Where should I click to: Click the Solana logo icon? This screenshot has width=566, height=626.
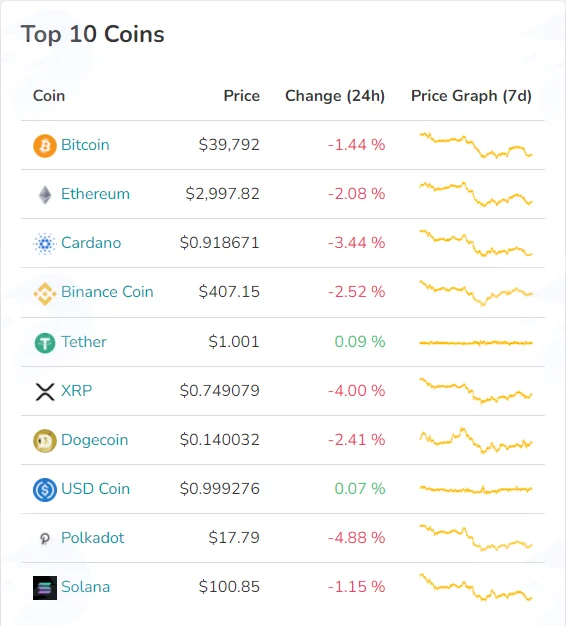pos(45,588)
